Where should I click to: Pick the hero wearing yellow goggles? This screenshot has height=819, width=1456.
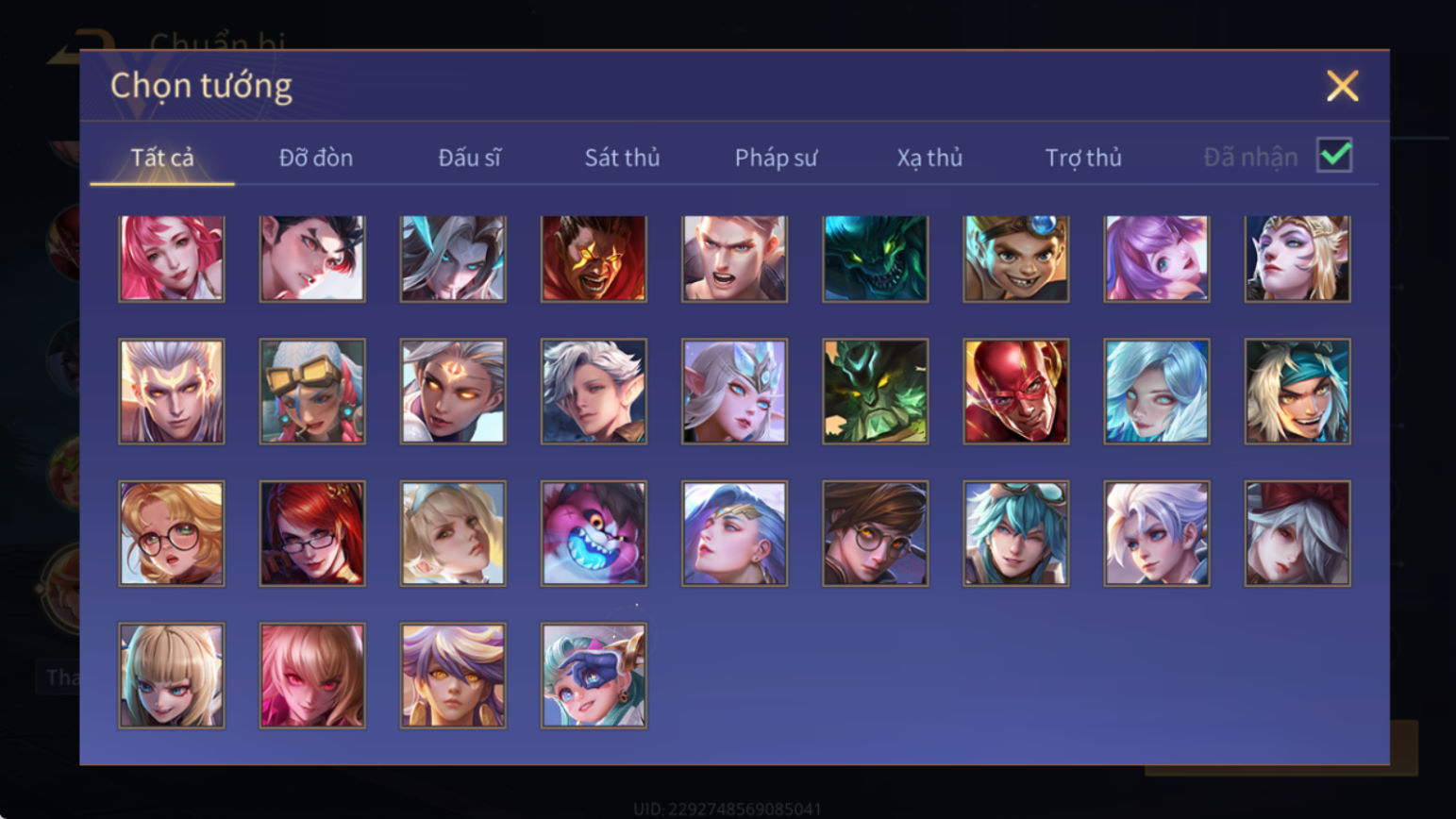[x=312, y=392]
